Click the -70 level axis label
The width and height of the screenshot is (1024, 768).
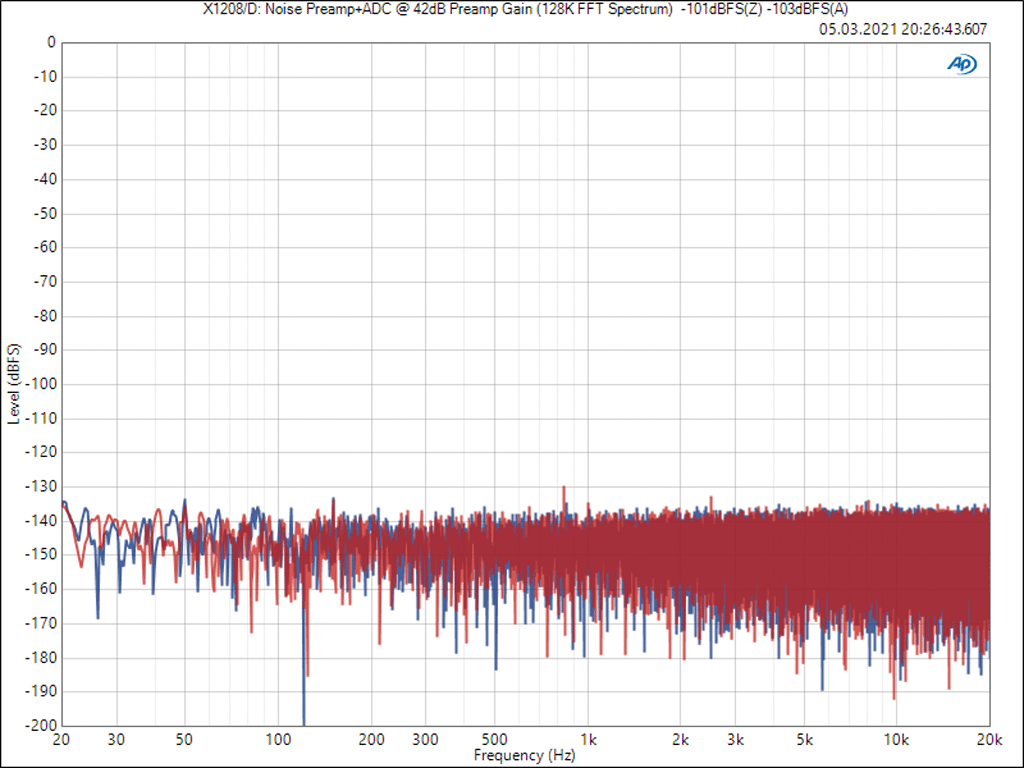click(x=45, y=281)
